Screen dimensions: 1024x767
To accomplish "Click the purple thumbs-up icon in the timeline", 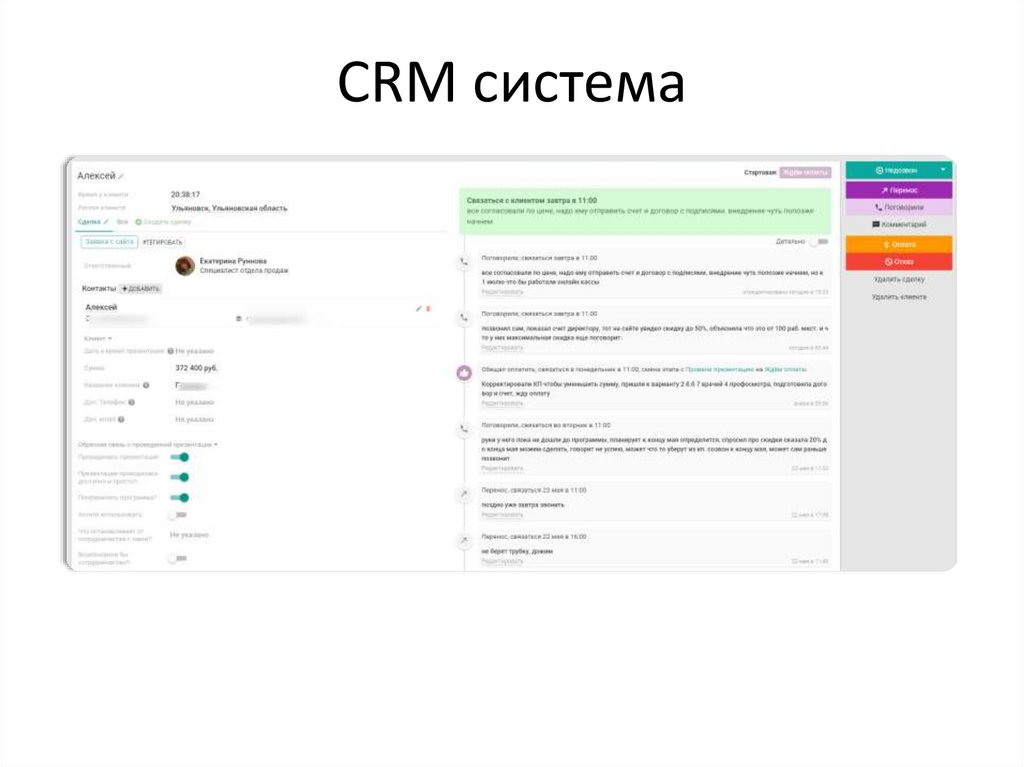I will click(x=464, y=372).
